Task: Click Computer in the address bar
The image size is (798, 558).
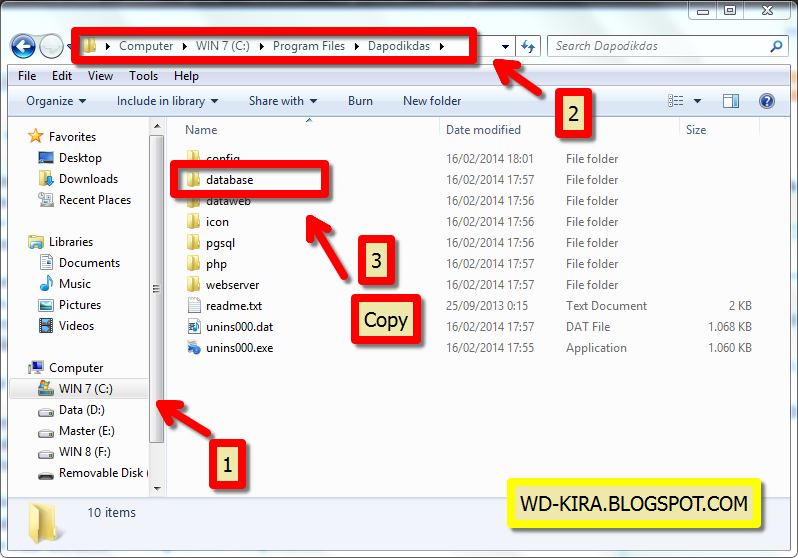Action: [146, 46]
